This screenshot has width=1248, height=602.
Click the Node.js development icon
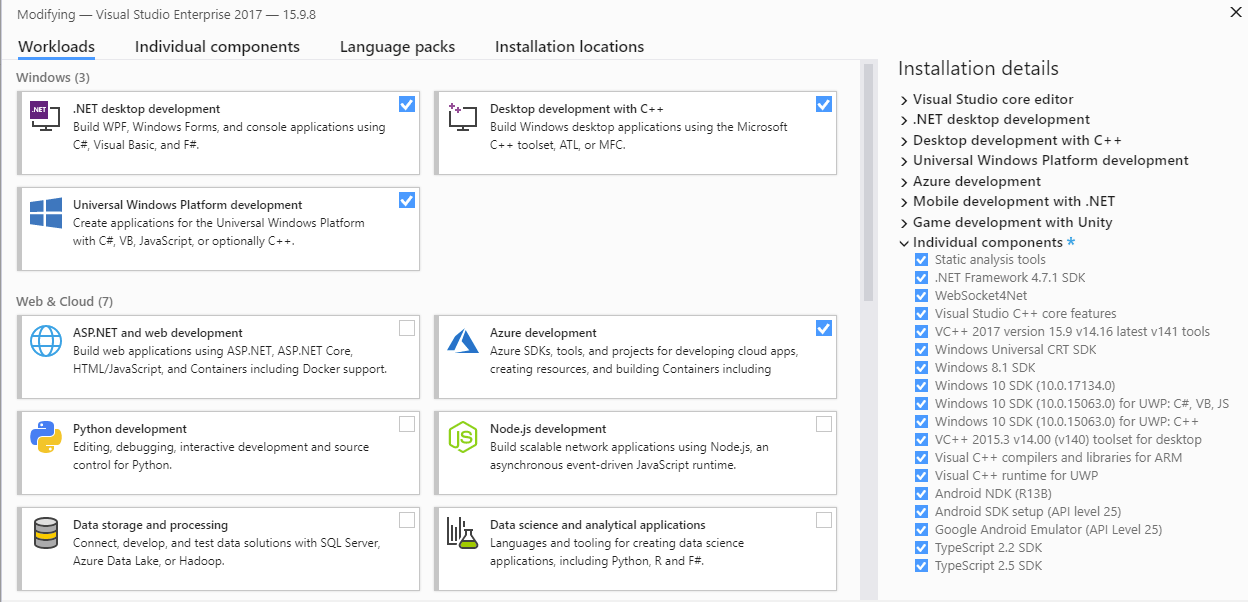coord(462,437)
